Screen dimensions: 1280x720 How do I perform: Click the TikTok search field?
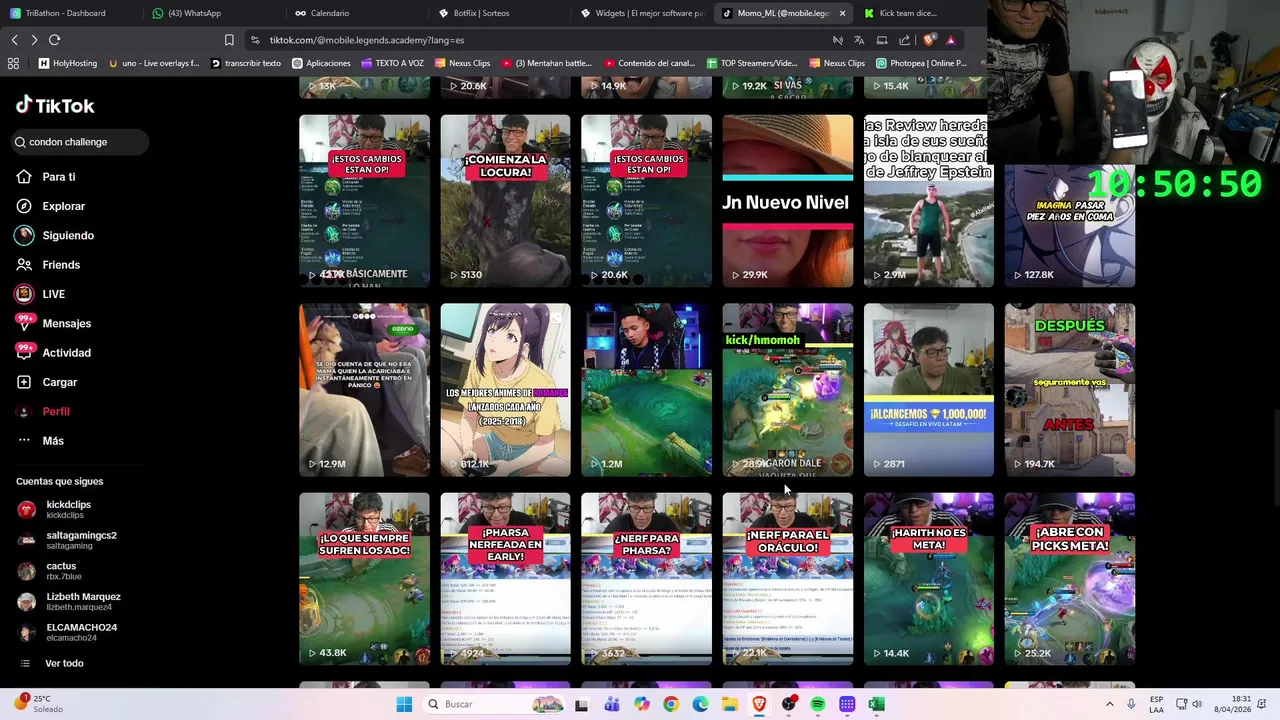pos(80,142)
